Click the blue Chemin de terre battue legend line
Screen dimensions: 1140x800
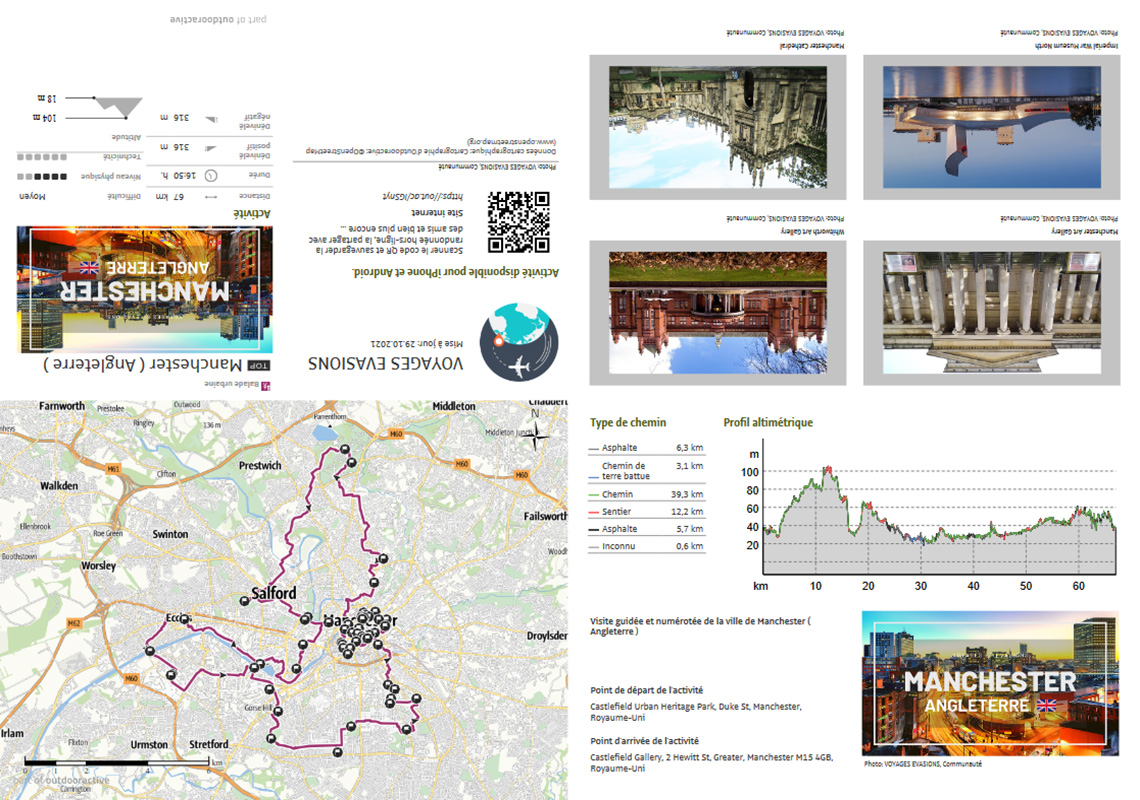point(593,477)
